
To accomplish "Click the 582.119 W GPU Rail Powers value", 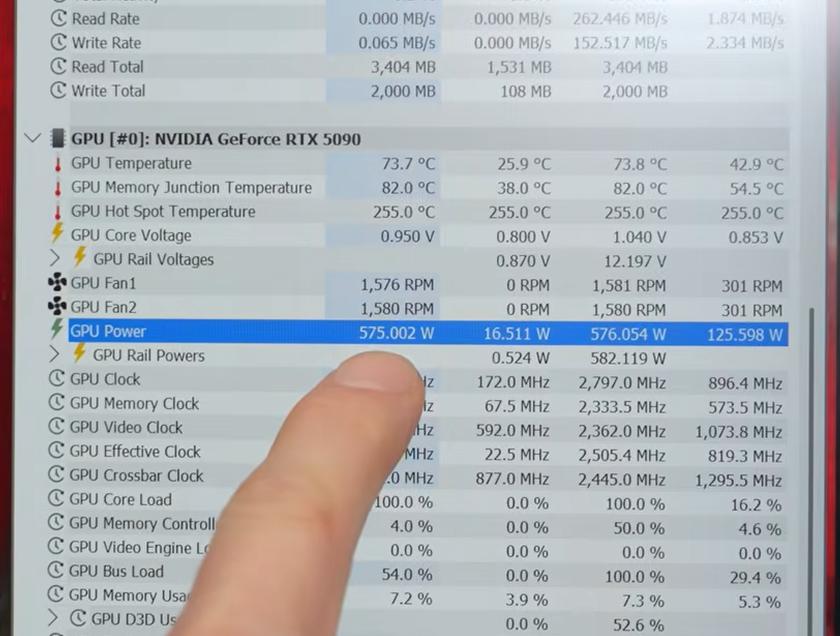I will pos(628,358).
